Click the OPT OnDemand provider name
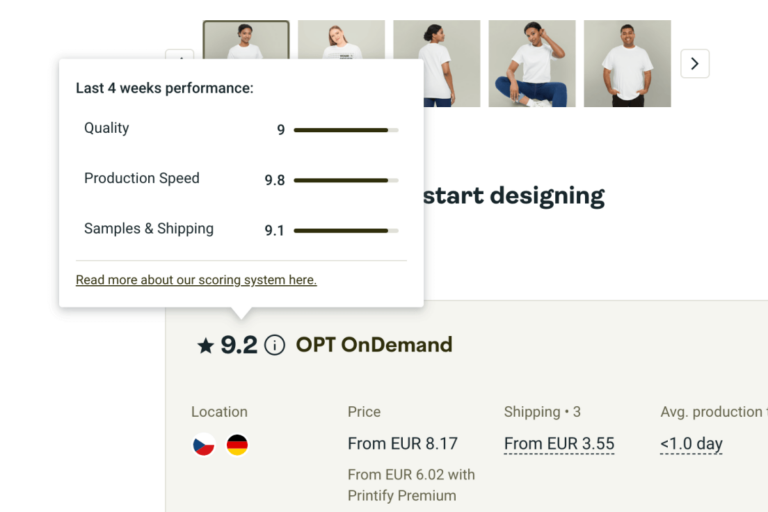 point(374,345)
